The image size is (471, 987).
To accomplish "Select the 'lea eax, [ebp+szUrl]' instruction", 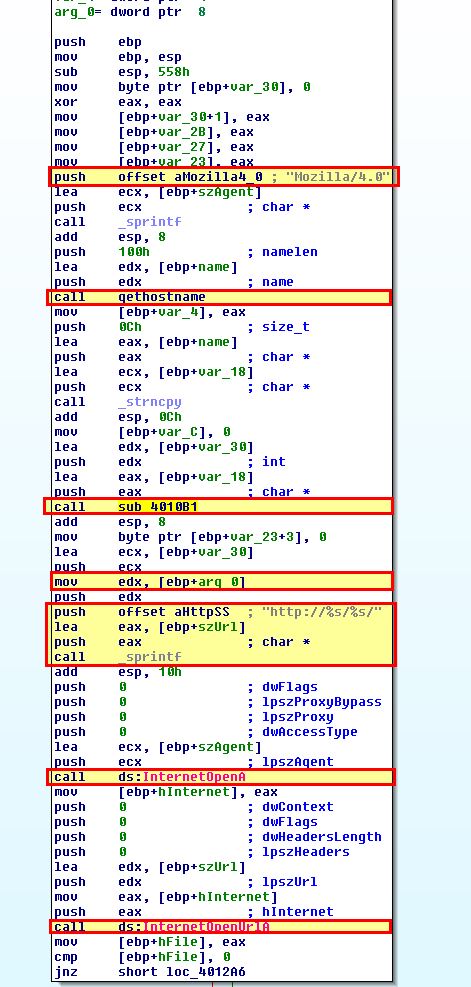I will (x=150, y=627).
